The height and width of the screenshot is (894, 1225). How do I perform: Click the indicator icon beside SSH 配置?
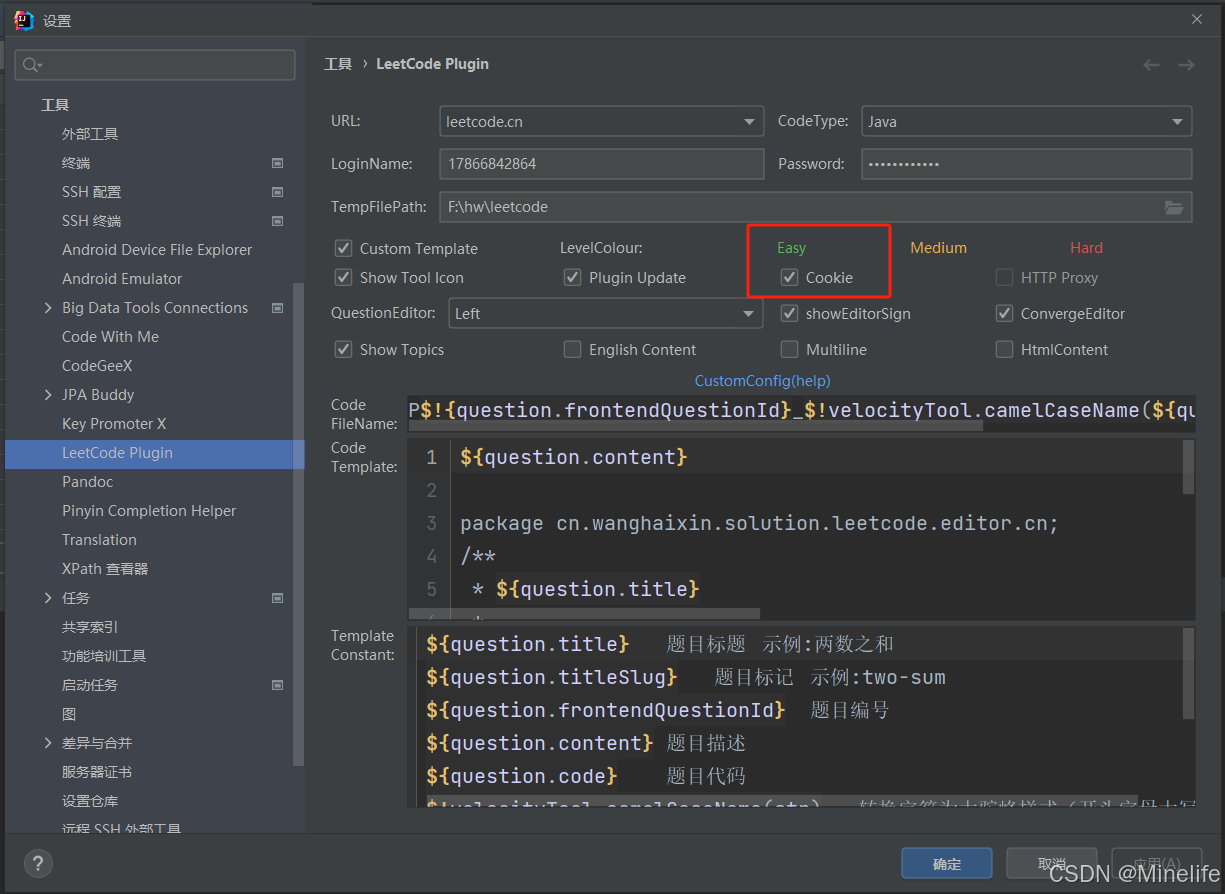point(277,191)
